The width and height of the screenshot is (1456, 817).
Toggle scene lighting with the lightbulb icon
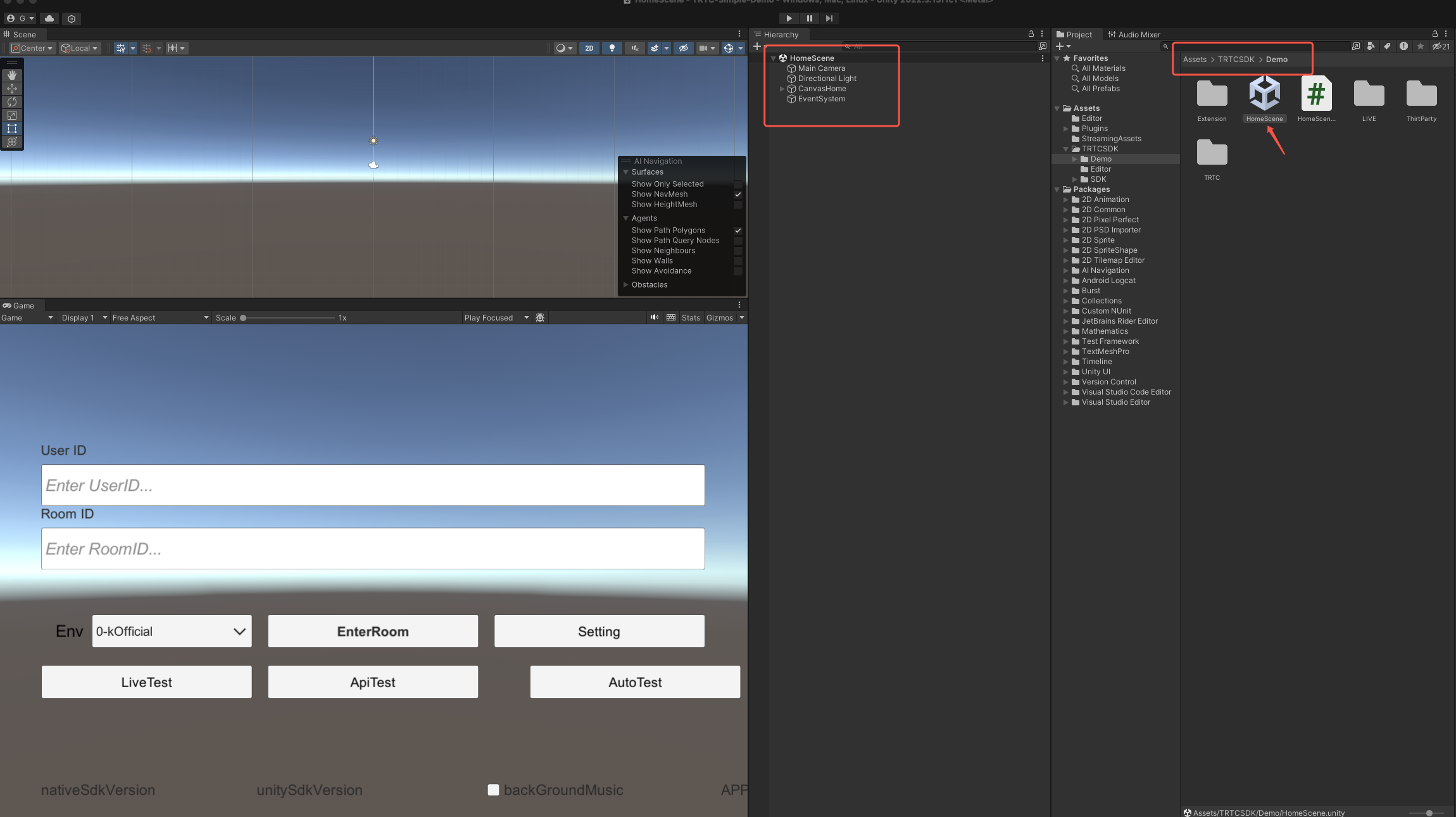point(612,48)
